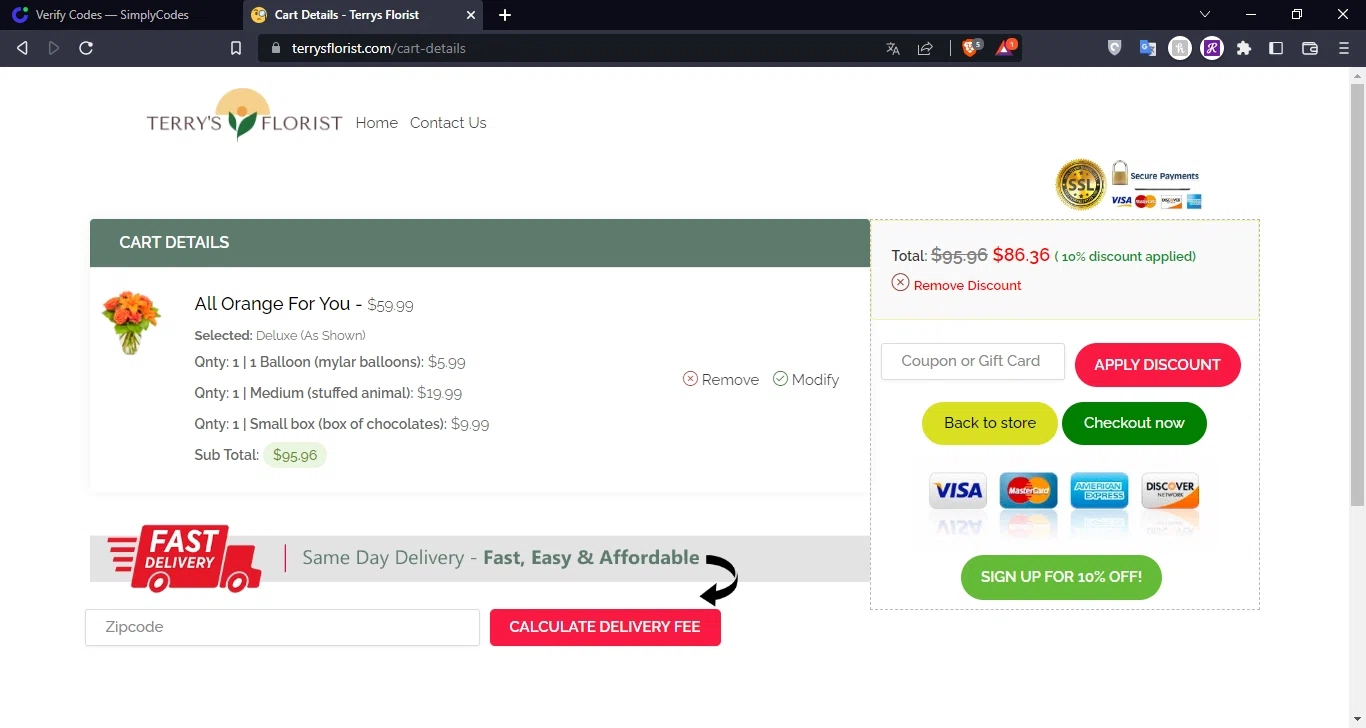Go to the Home page link

click(x=377, y=123)
